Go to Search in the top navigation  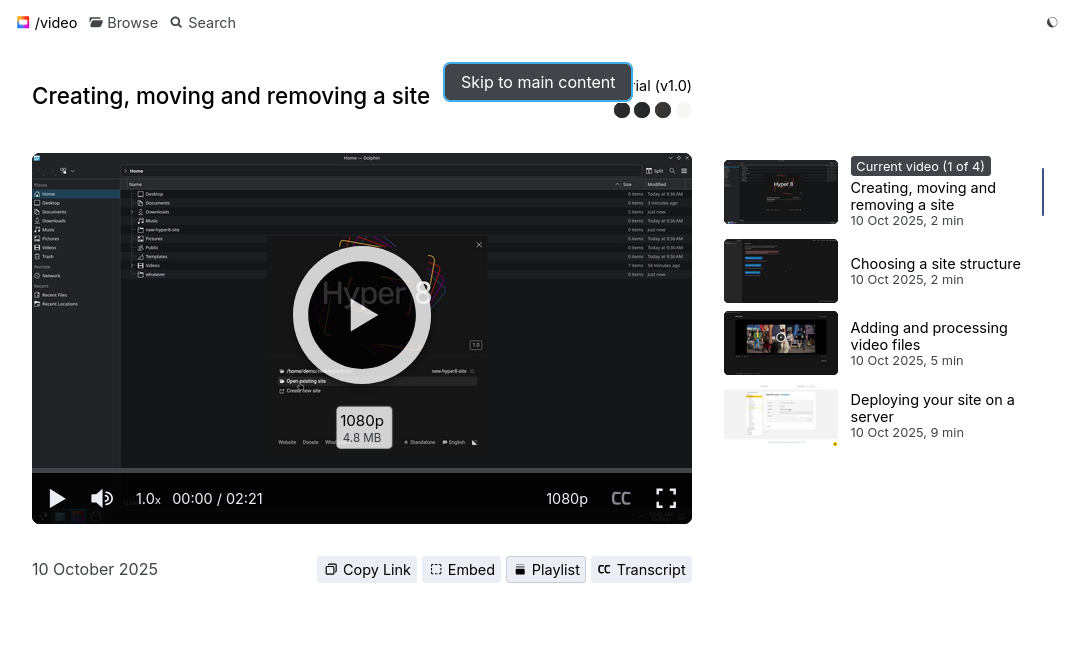pos(203,22)
